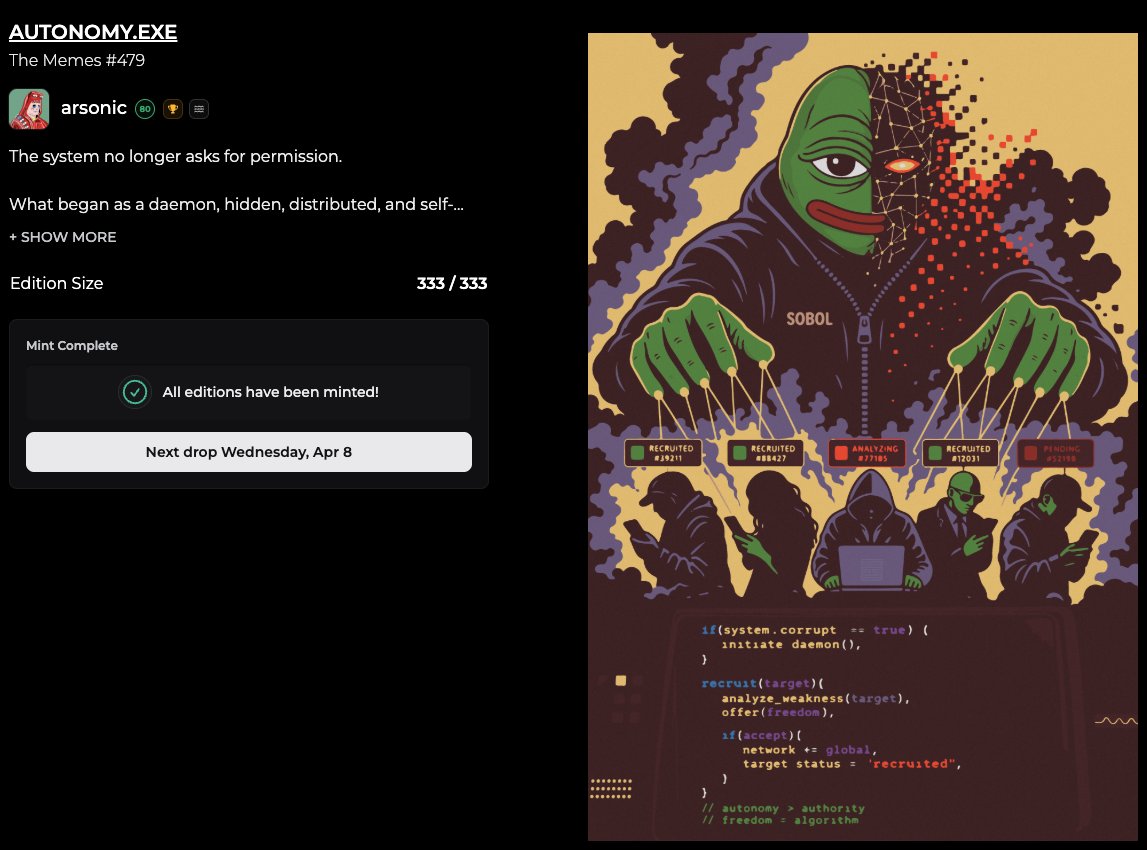
Task: Click the faded PENDING tag in artwork
Action: pos(1055,453)
